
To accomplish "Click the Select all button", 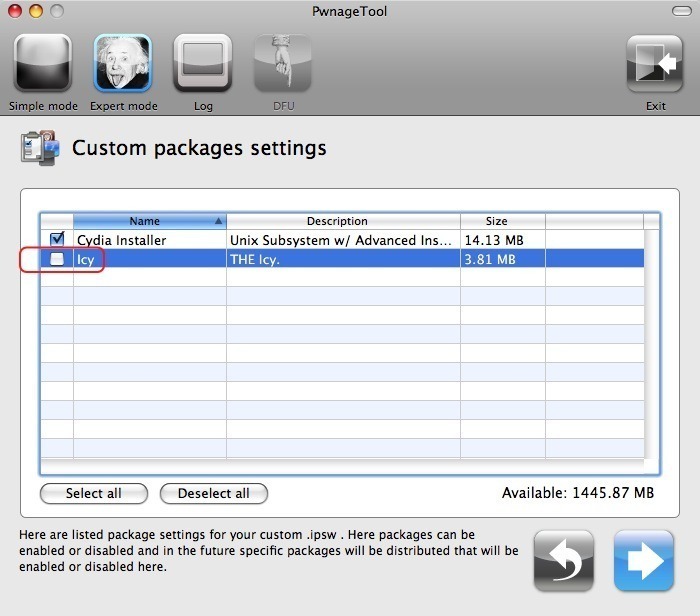I will click(94, 493).
